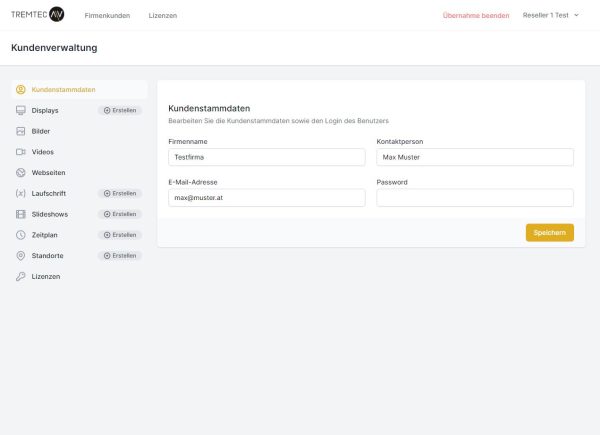Click the Laufschrift variable icon

coord(21,193)
